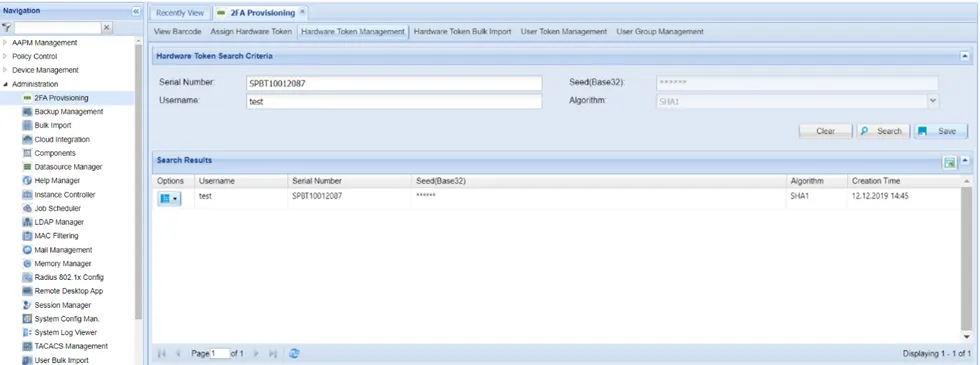980x365 pixels.
Task: Open the Algorithm dropdown arrow
Action: pyautogui.click(x=933, y=100)
